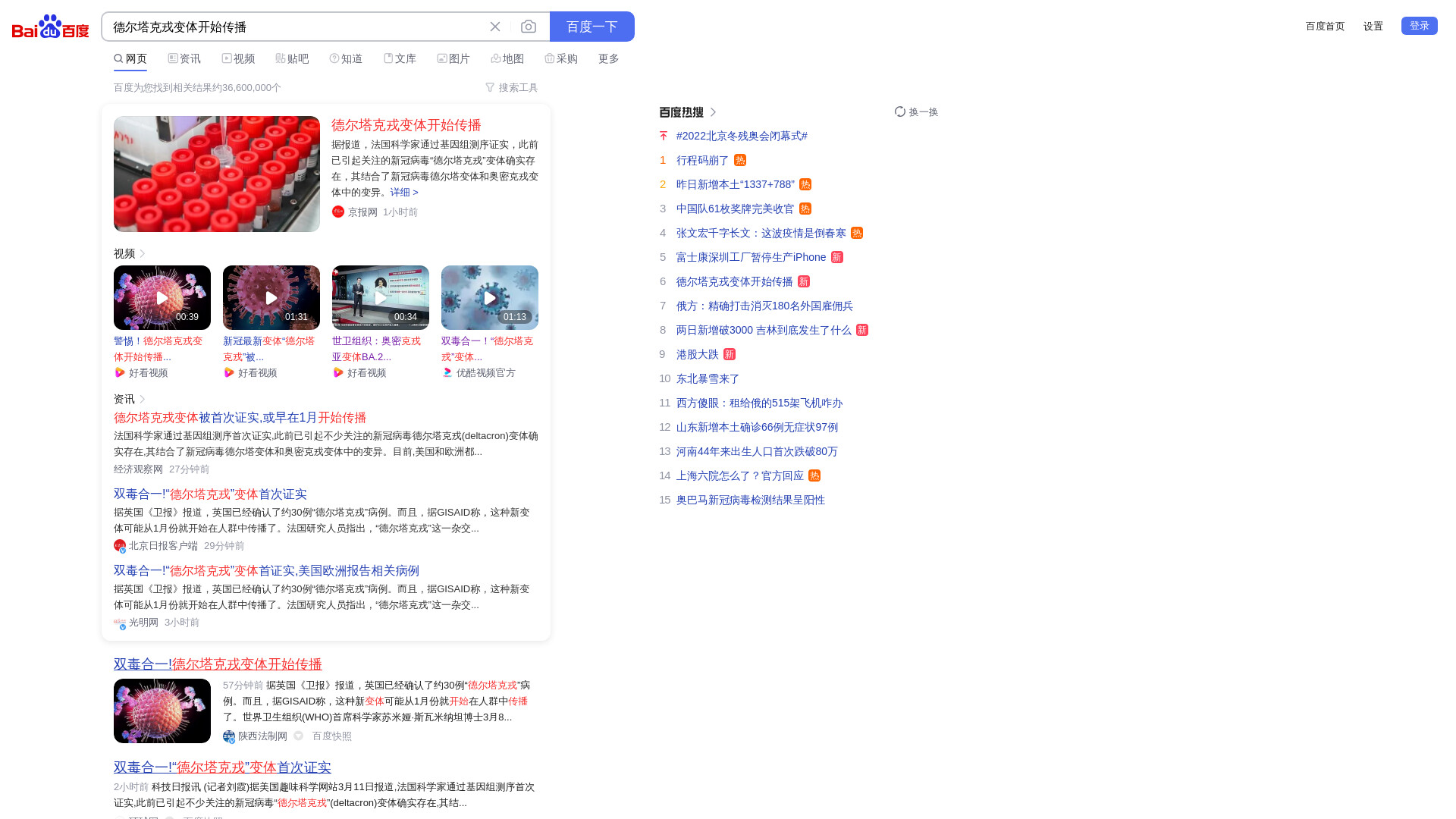Open 搜索工具 filter
Viewport: 1456px width, 819px height.
[x=512, y=87]
